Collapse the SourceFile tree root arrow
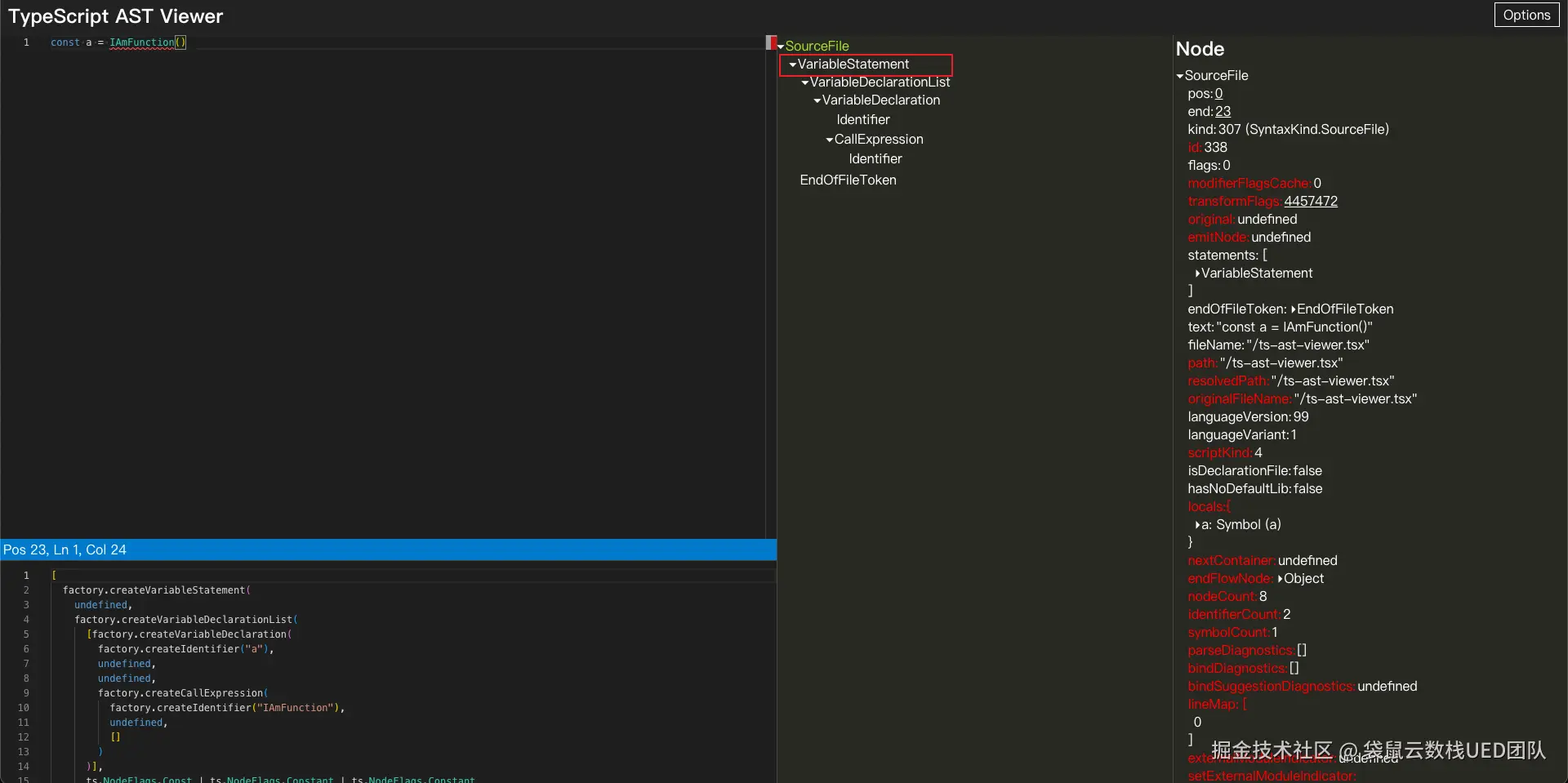Image resolution: width=1568 pixels, height=783 pixels. coord(781,47)
